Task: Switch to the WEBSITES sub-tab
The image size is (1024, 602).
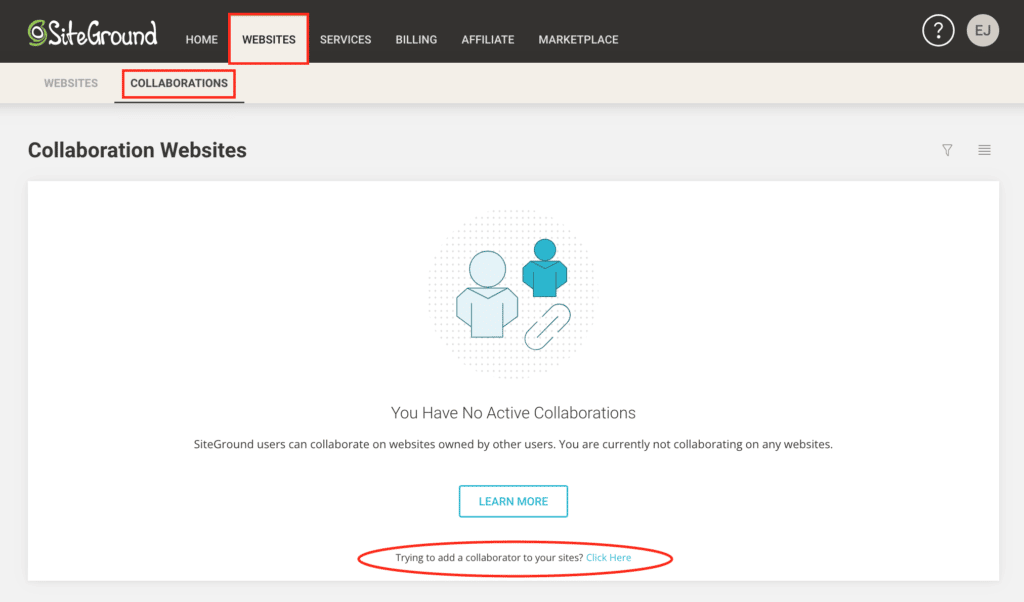Action: click(x=71, y=83)
